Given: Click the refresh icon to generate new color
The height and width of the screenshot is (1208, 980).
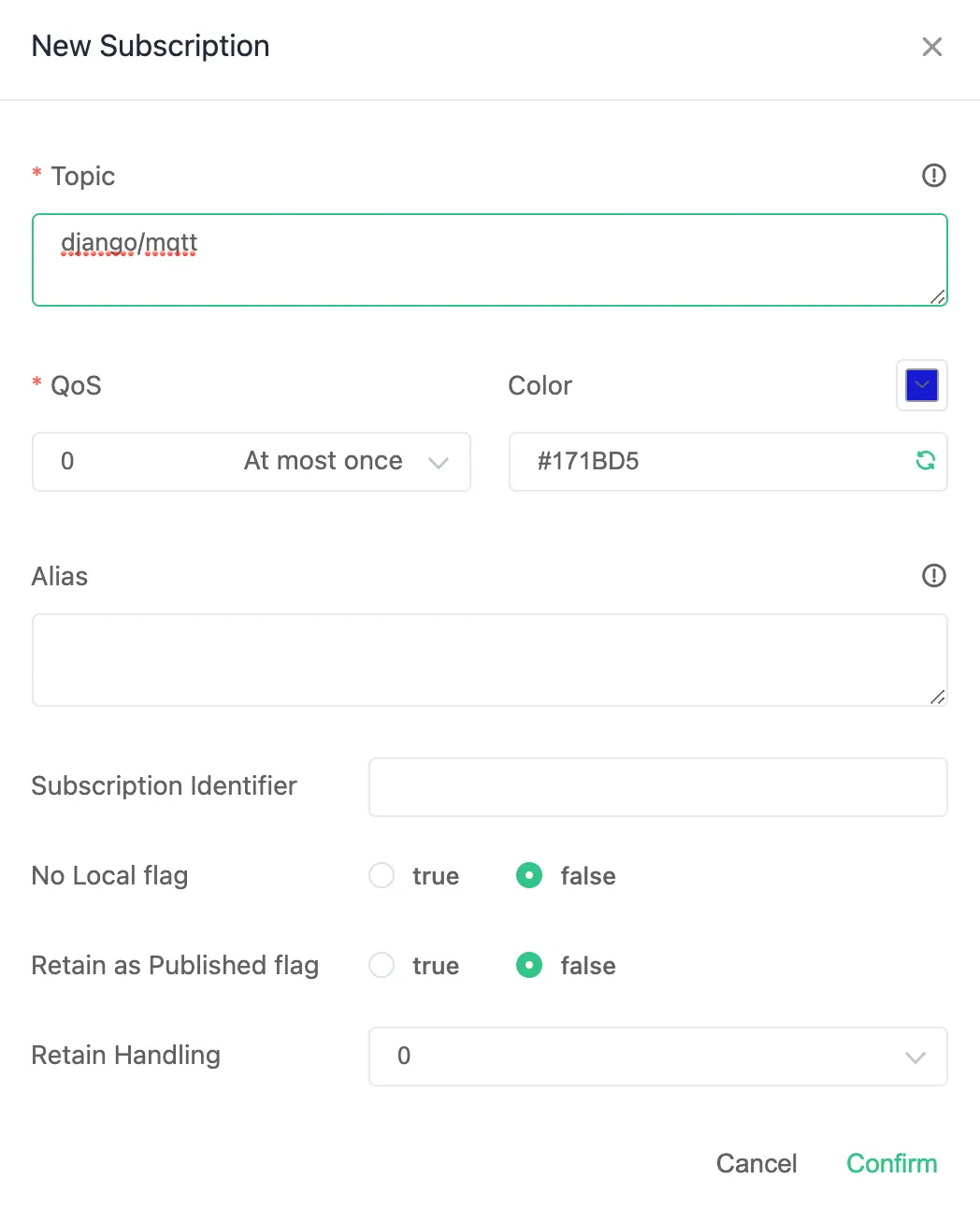Looking at the screenshot, I should coord(925,461).
